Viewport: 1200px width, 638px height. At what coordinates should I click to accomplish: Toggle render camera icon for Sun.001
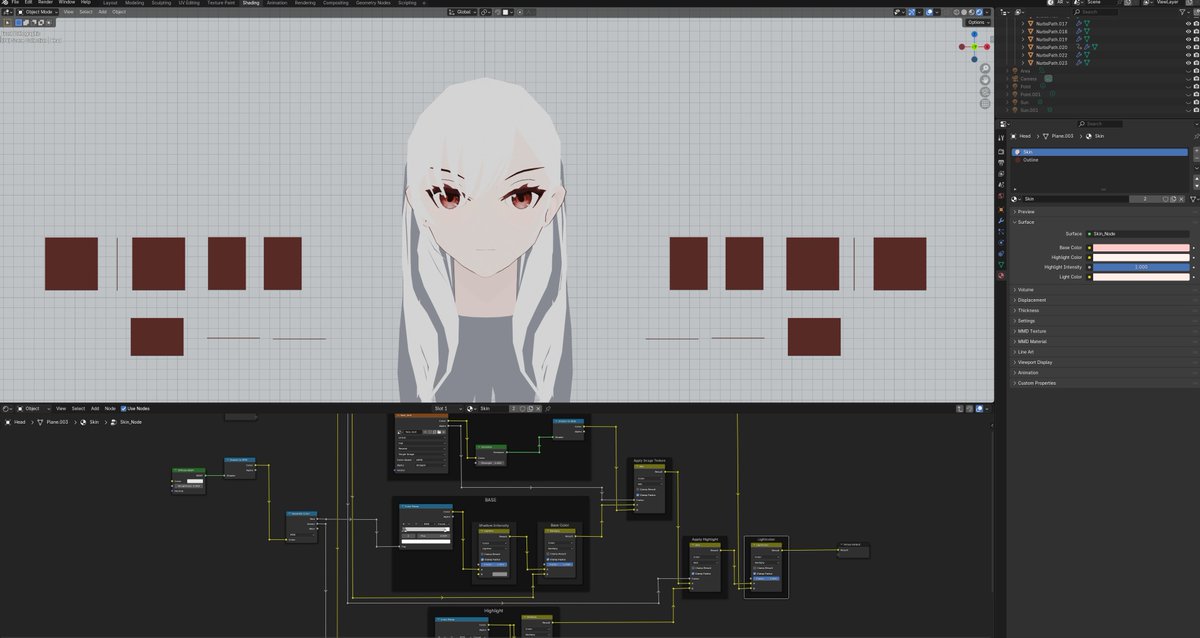(1196, 110)
